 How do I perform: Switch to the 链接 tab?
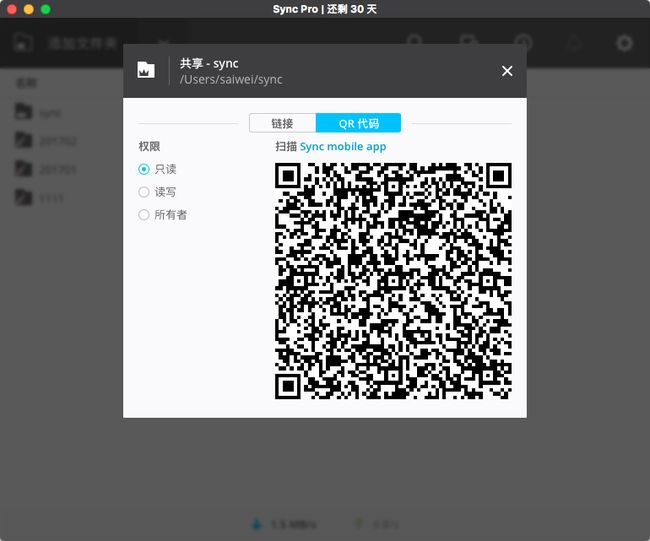[x=282, y=123]
